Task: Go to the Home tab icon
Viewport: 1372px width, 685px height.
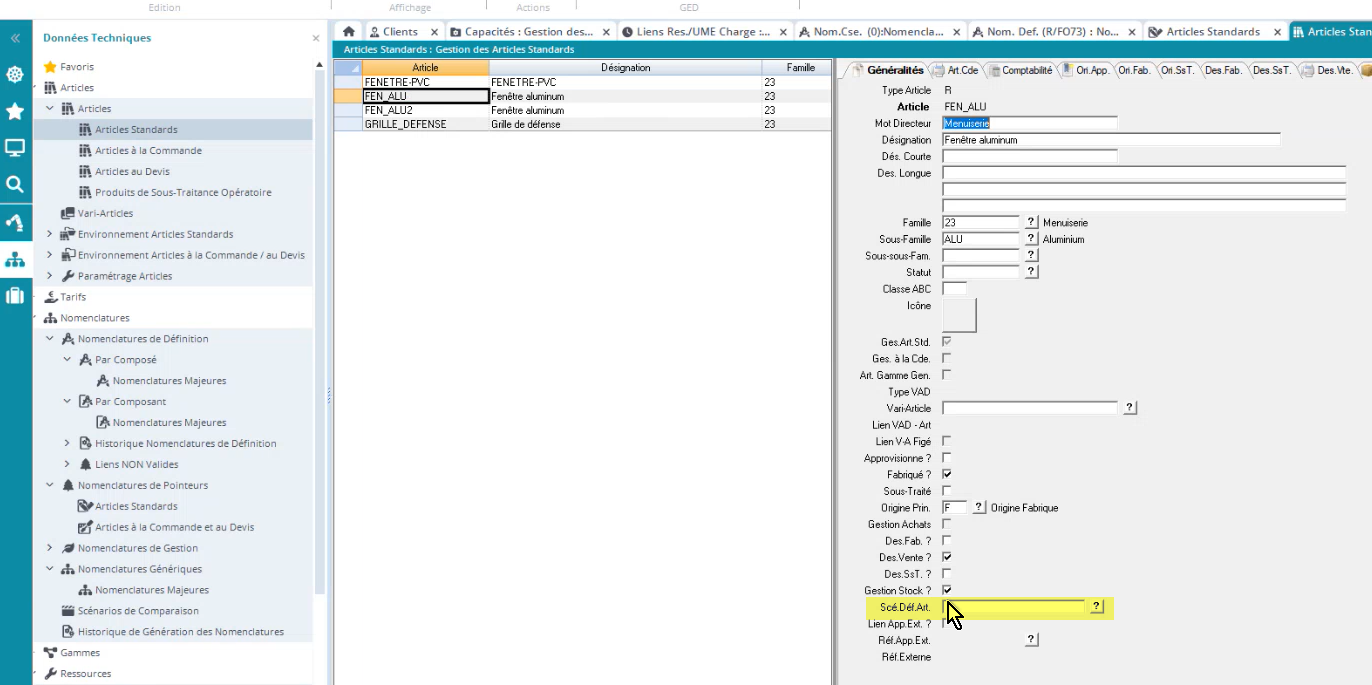Action: [x=348, y=32]
